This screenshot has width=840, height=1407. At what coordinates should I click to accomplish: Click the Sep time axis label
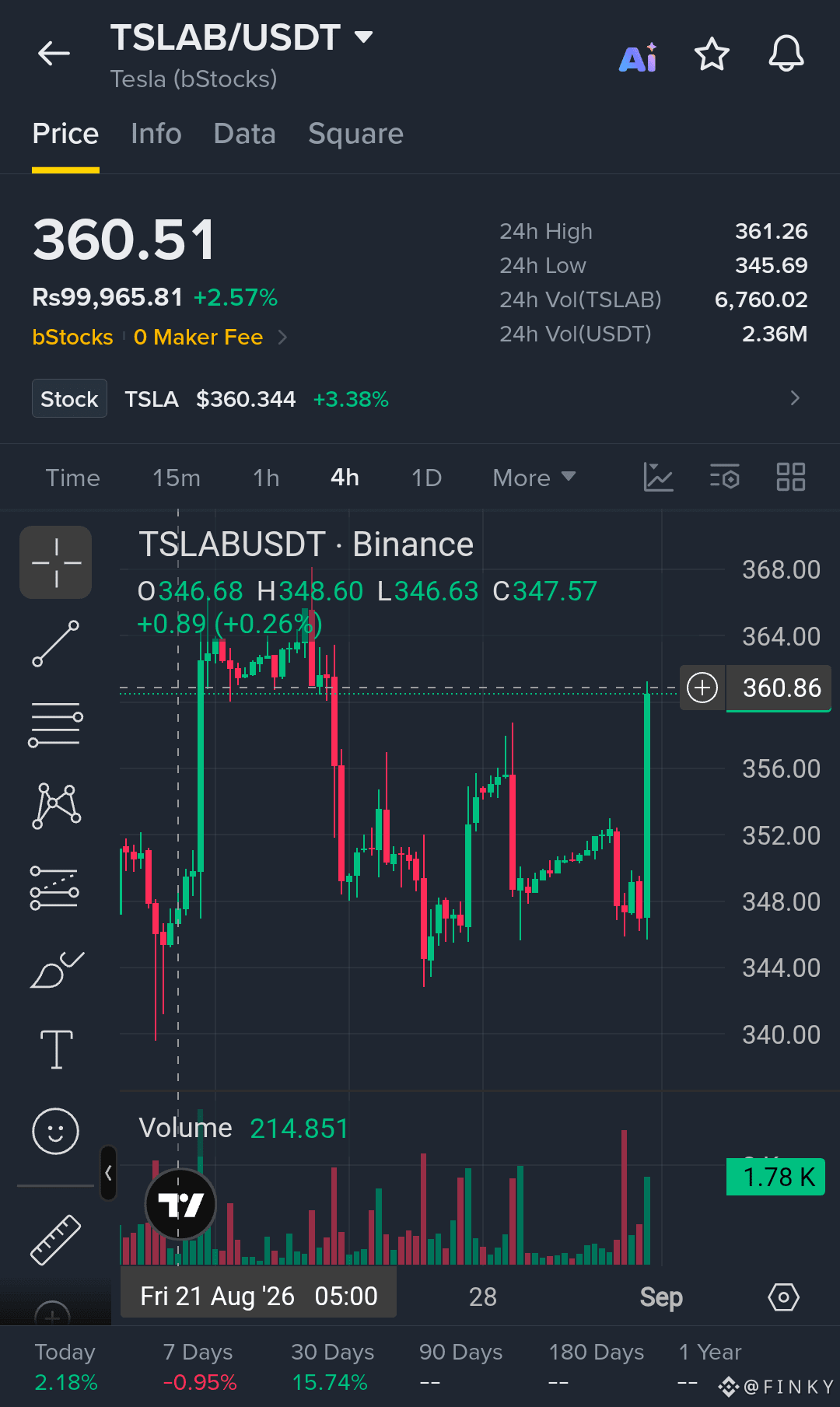click(x=661, y=1297)
